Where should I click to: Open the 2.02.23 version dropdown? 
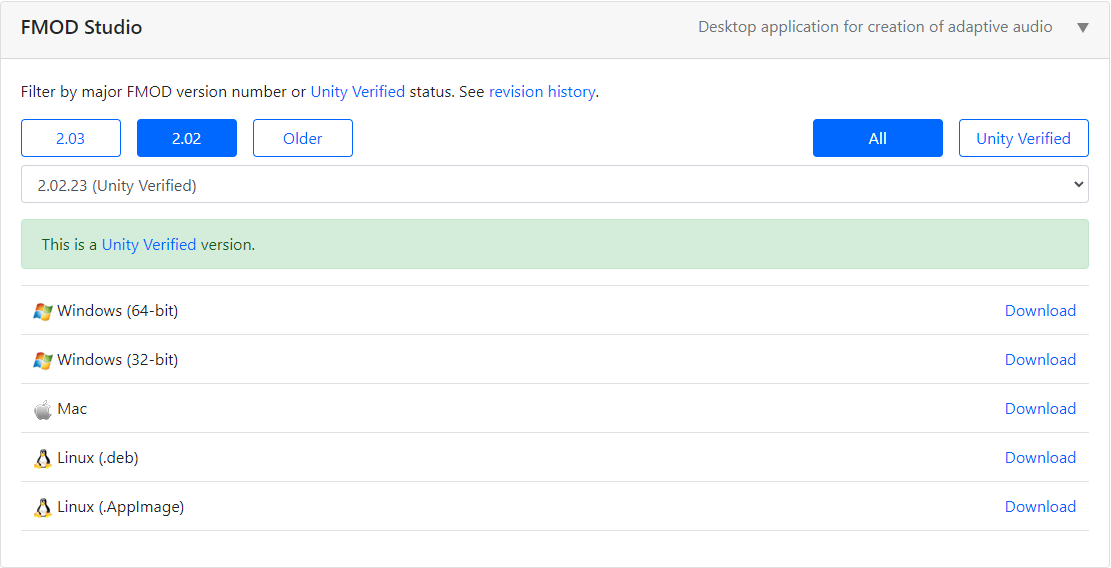point(555,185)
